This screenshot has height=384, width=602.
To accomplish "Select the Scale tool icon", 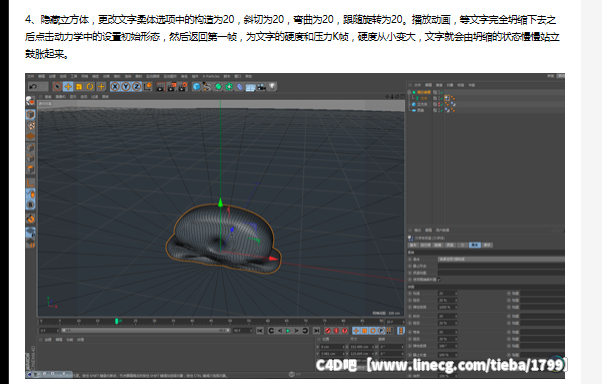I will [79, 87].
